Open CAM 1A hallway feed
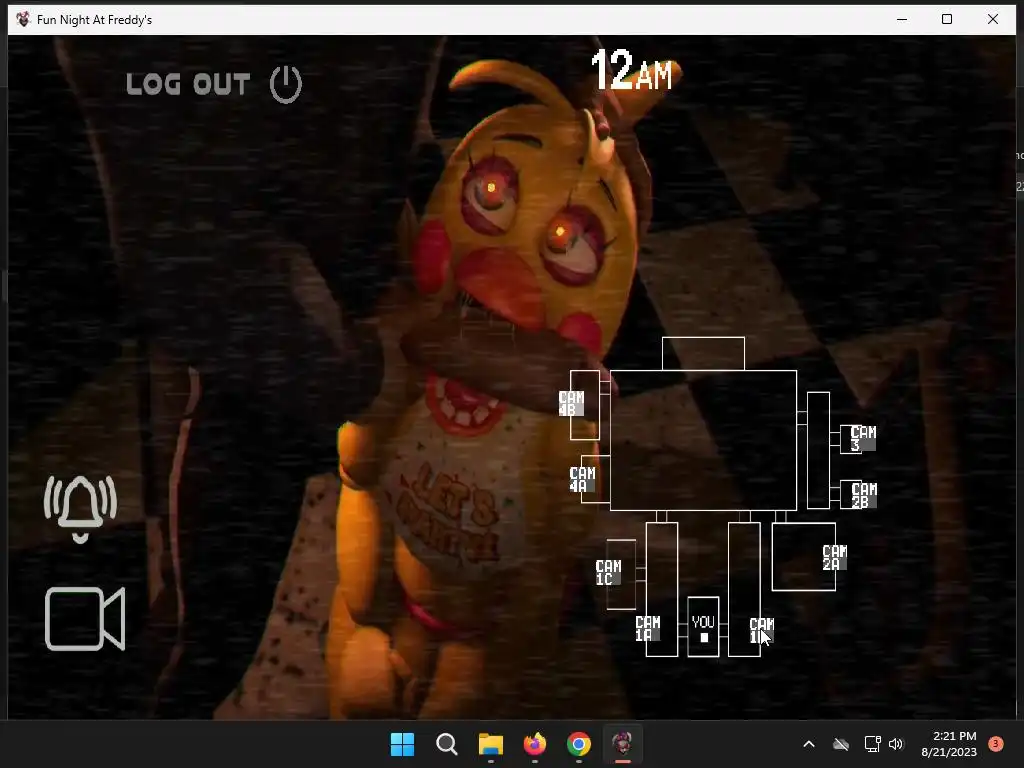The image size is (1024, 768). [x=648, y=628]
